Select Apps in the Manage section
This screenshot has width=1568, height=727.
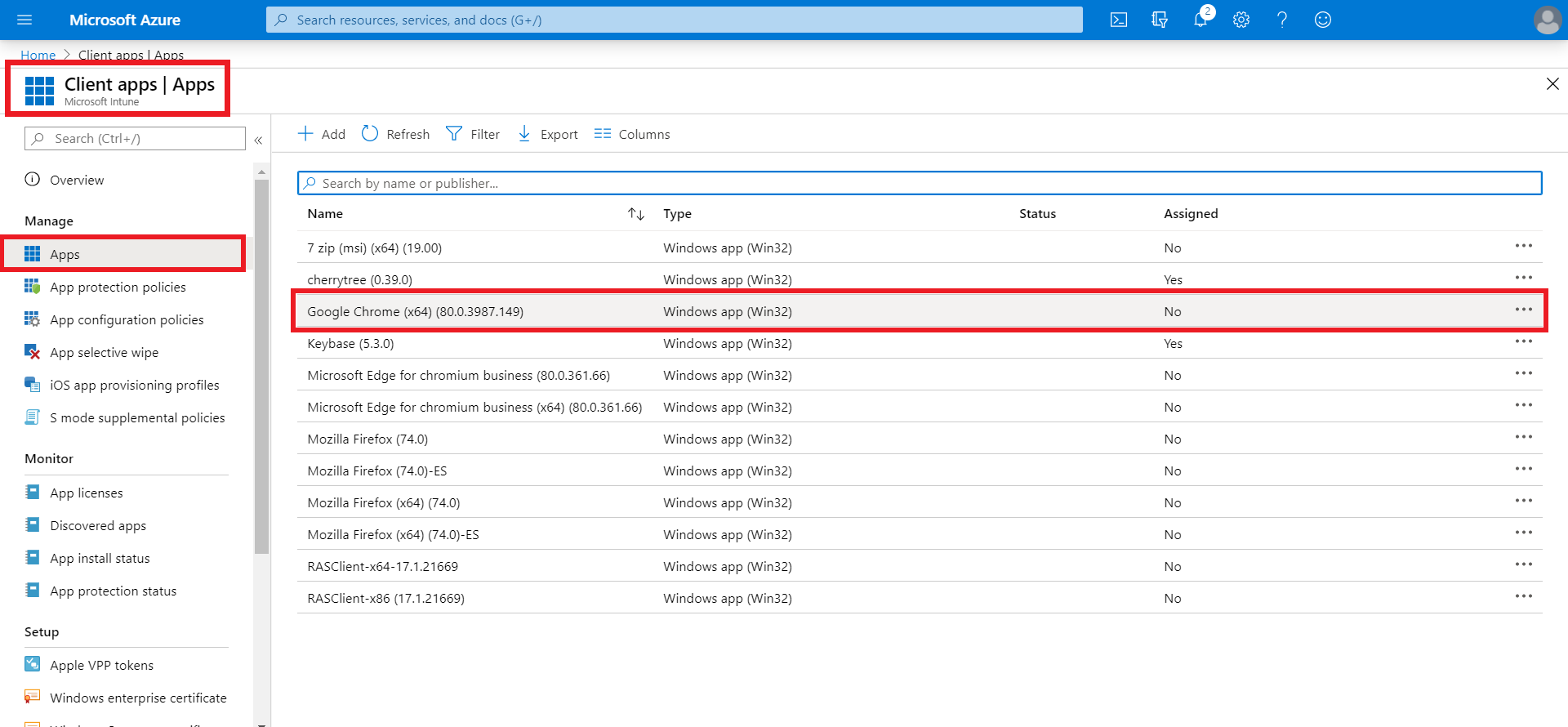click(x=124, y=254)
